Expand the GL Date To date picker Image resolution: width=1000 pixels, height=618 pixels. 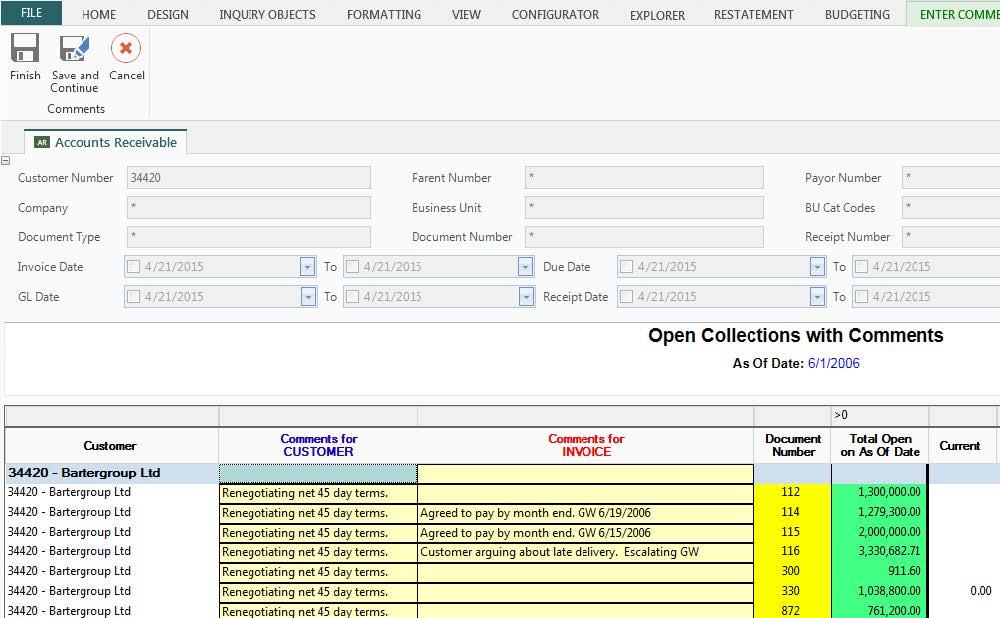coord(525,297)
